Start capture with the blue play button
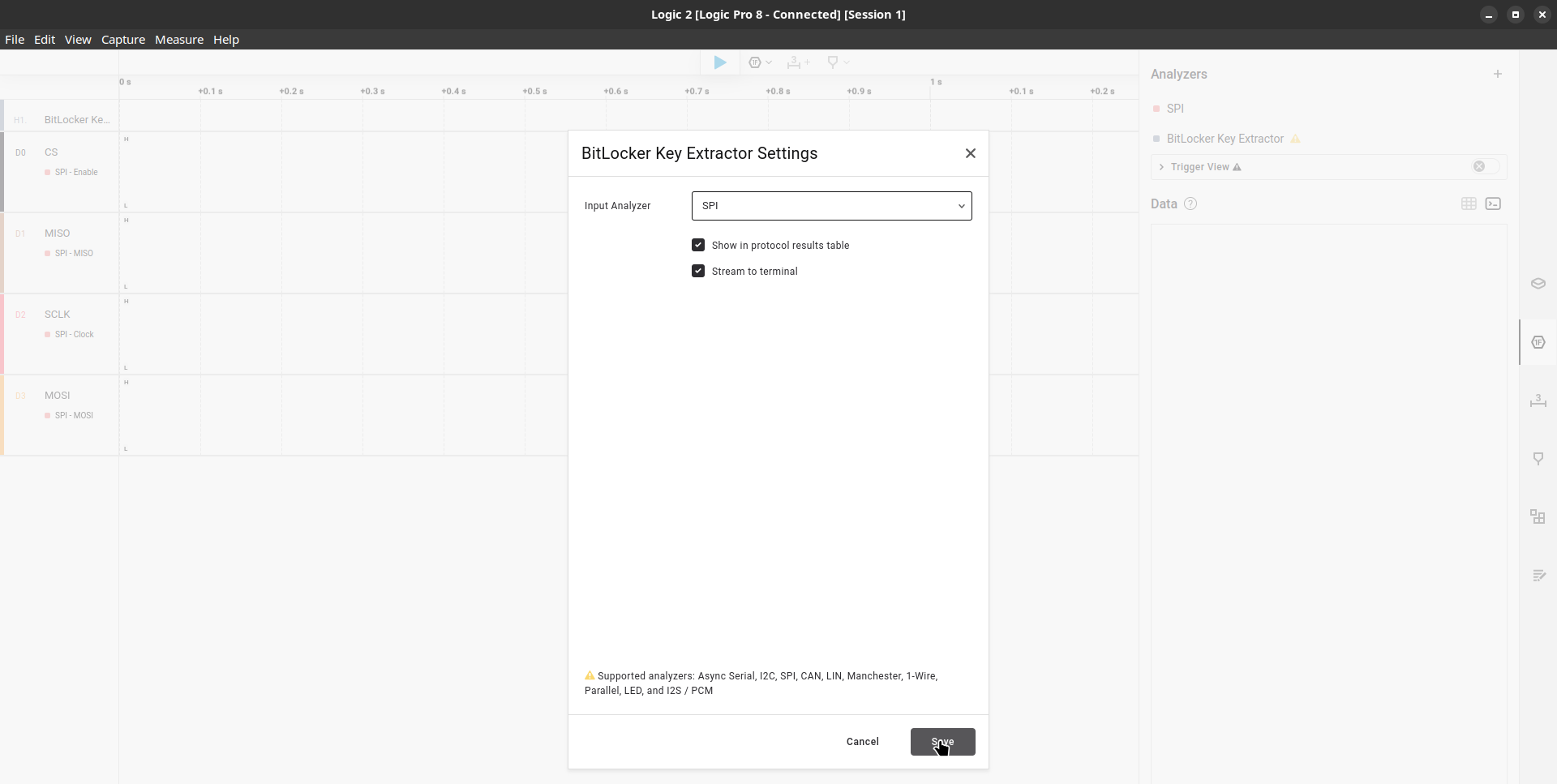 pos(720,62)
